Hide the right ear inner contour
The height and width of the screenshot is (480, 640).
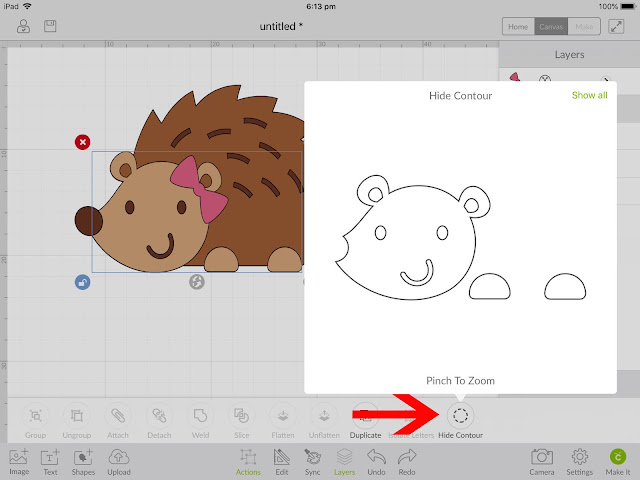coord(472,205)
